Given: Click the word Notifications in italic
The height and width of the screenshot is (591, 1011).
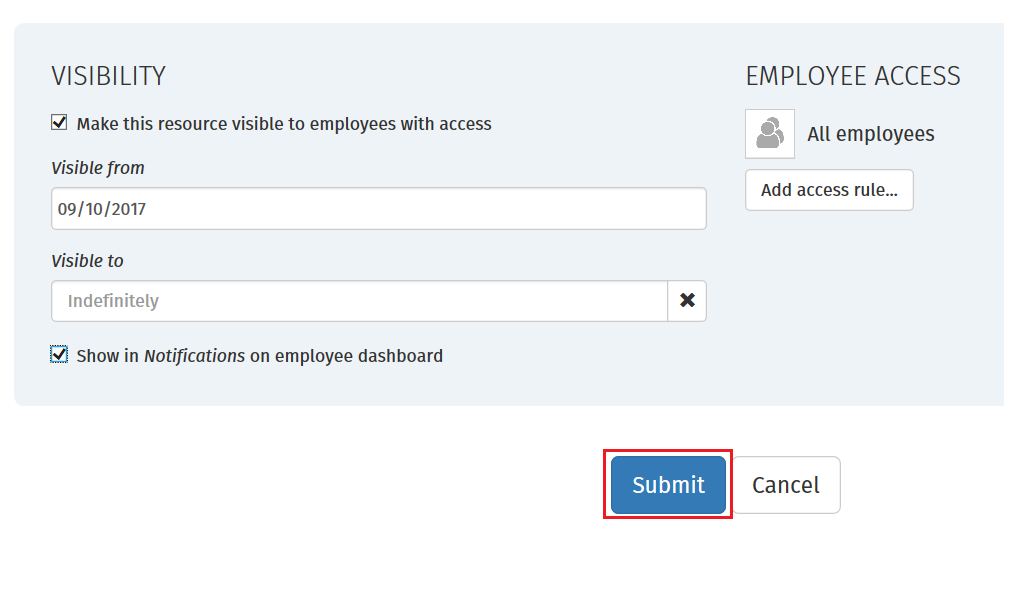Looking at the screenshot, I should tap(194, 356).
